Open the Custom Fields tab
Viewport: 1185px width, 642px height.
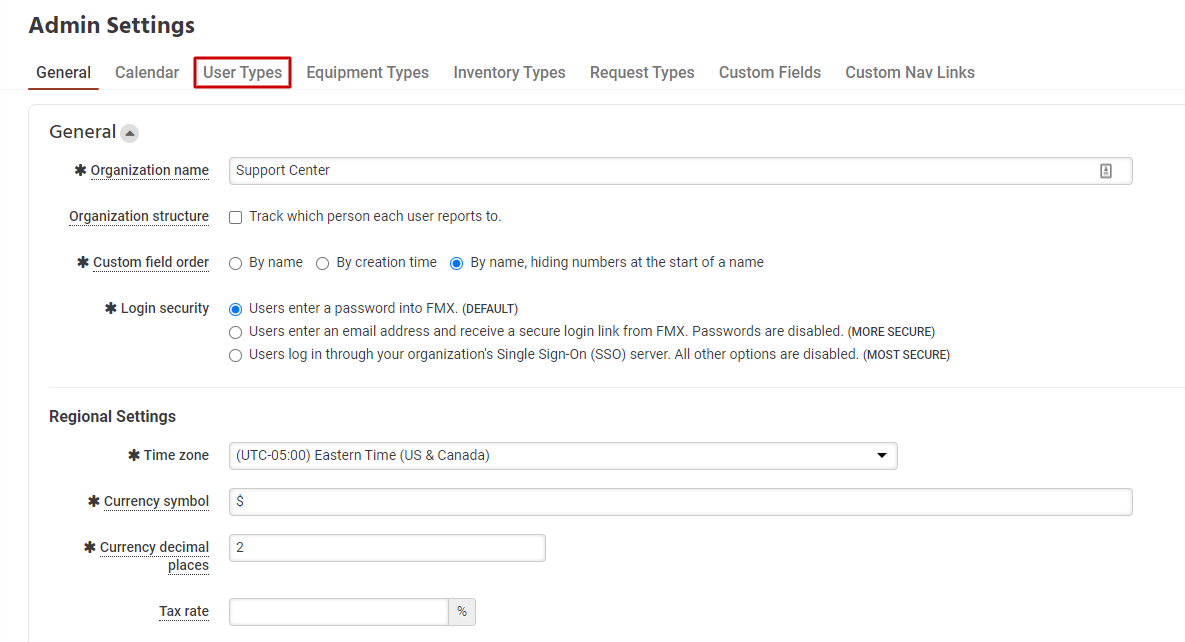[770, 73]
